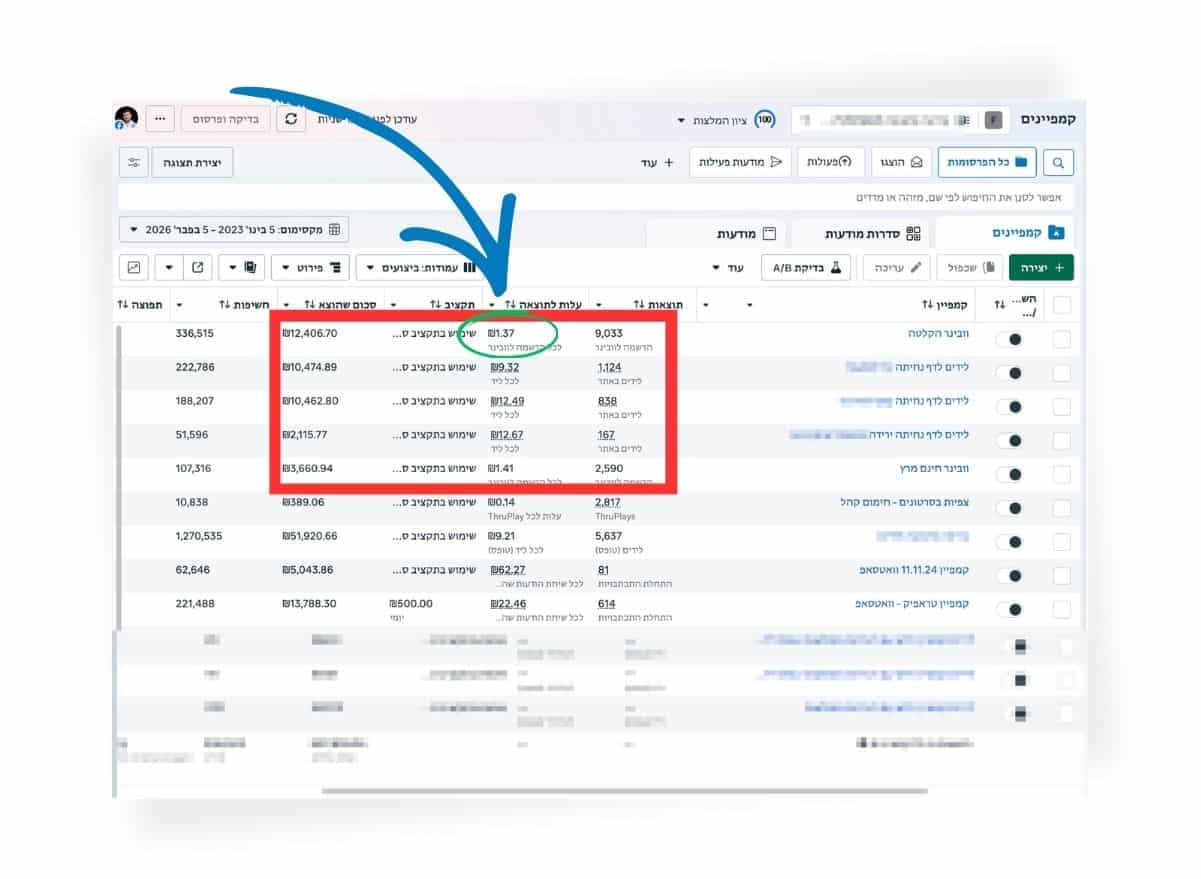
Task: Open the filter sliders settings icon
Action: (x=134, y=162)
